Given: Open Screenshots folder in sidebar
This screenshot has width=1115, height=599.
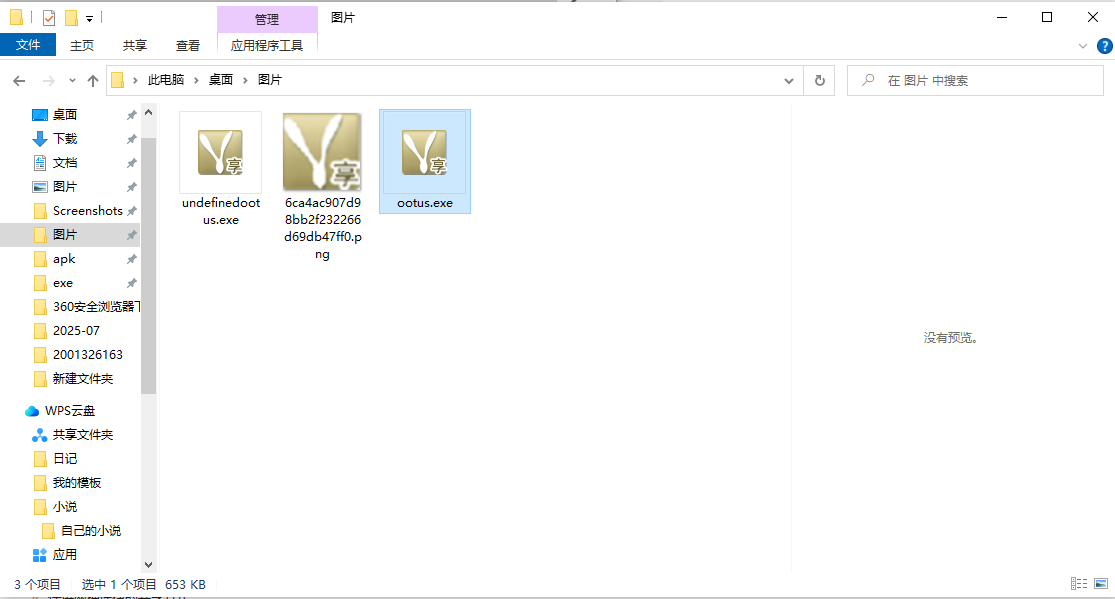Looking at the screenshot, I should (x=87, y=211).
